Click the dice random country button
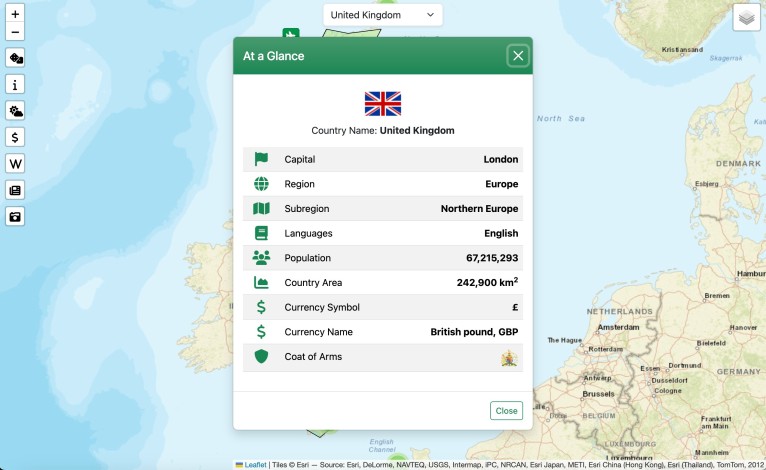 pos(16,58)
